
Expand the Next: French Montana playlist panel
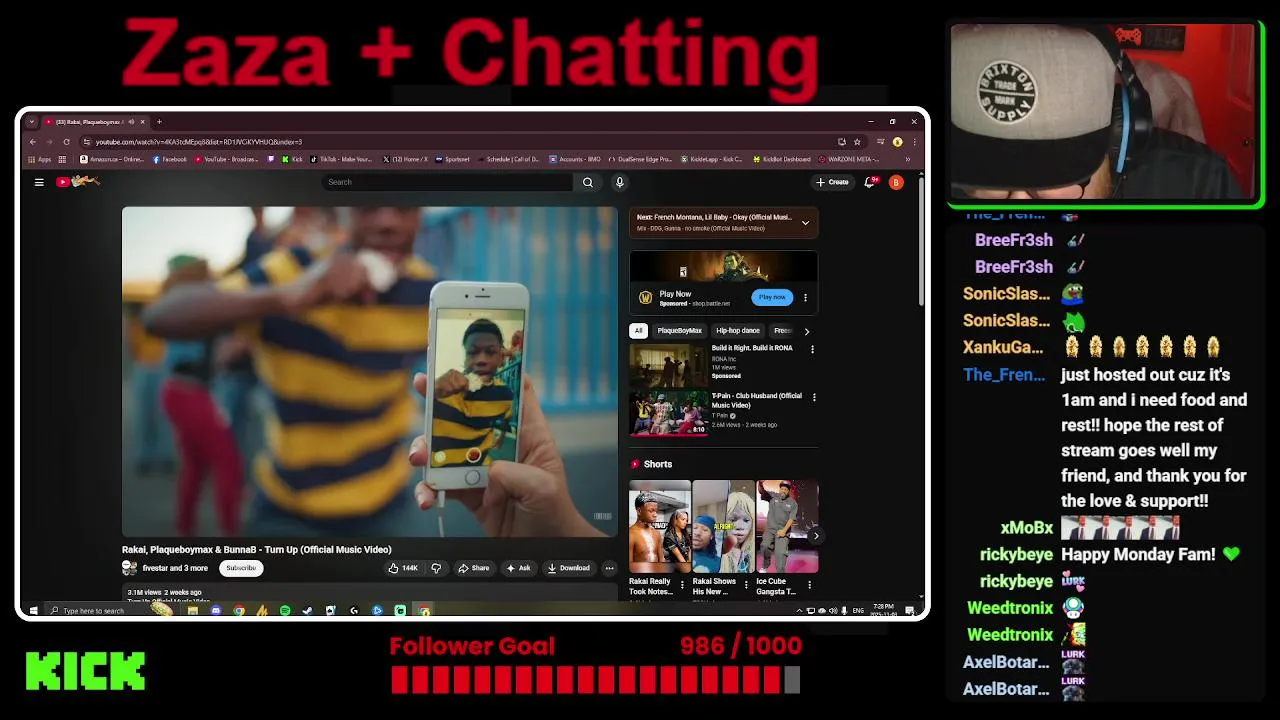(805, 223)
